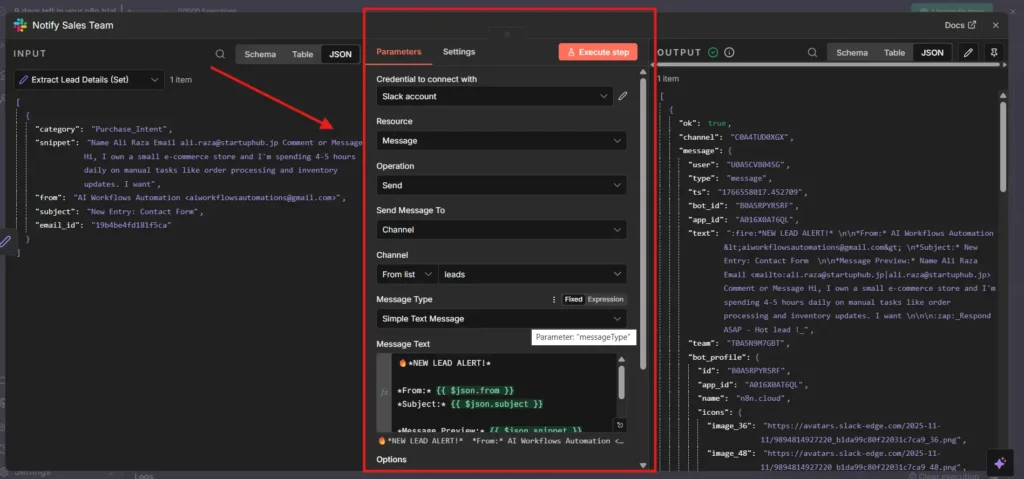
Task: Click the 1 item label in INPUT panel
Action: point(181,80)
